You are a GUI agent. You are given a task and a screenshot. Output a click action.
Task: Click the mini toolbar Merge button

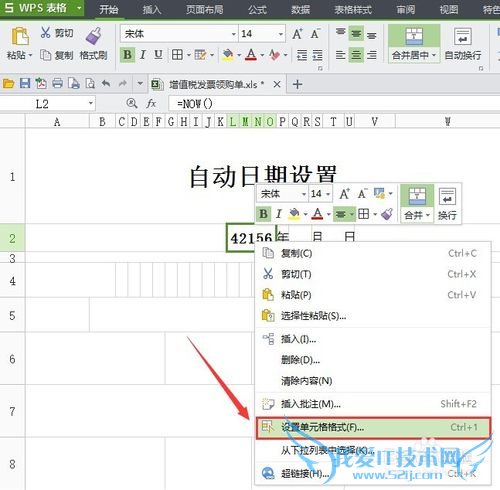pos(417,203)
